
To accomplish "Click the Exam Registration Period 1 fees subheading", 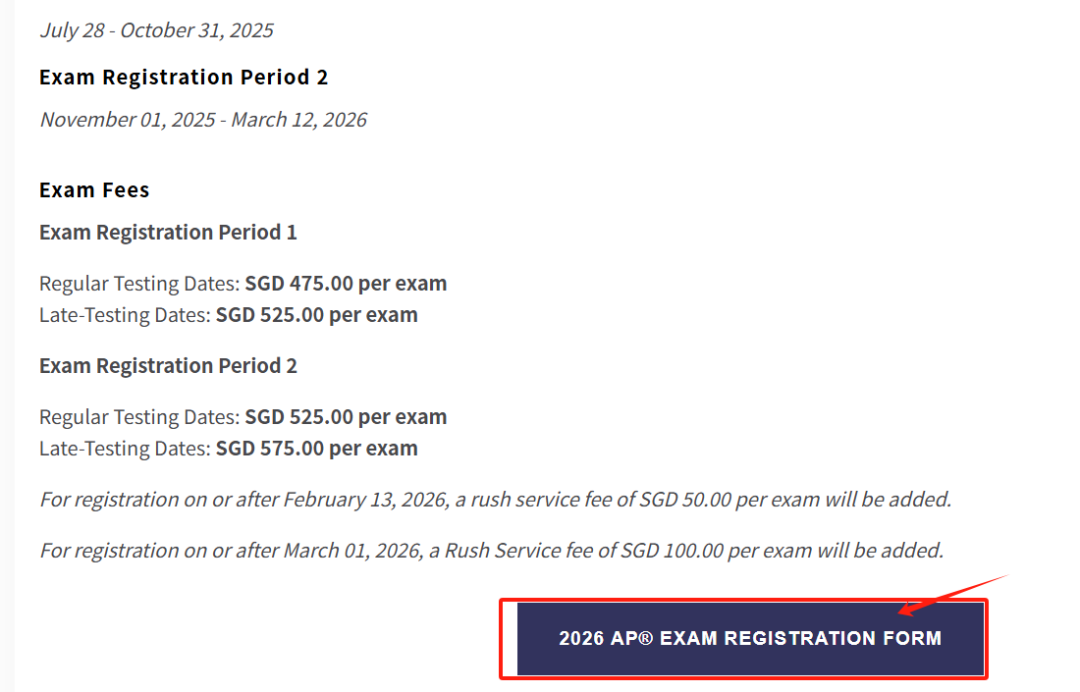I will coord(168,233).
